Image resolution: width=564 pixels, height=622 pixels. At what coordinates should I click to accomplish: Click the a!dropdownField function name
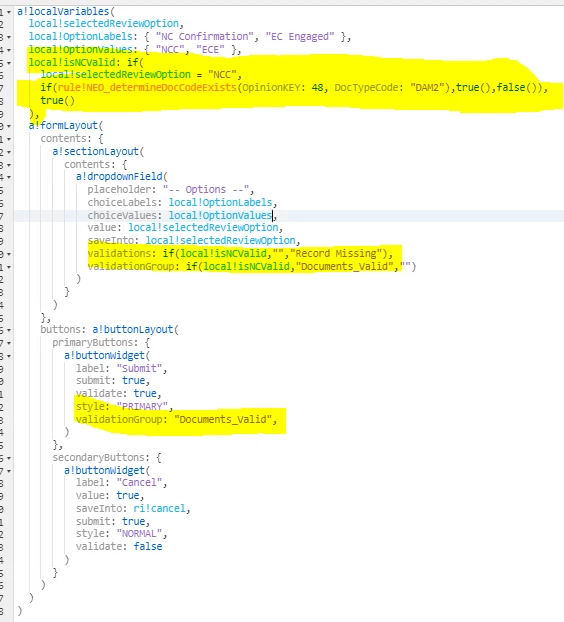[119, 176]
